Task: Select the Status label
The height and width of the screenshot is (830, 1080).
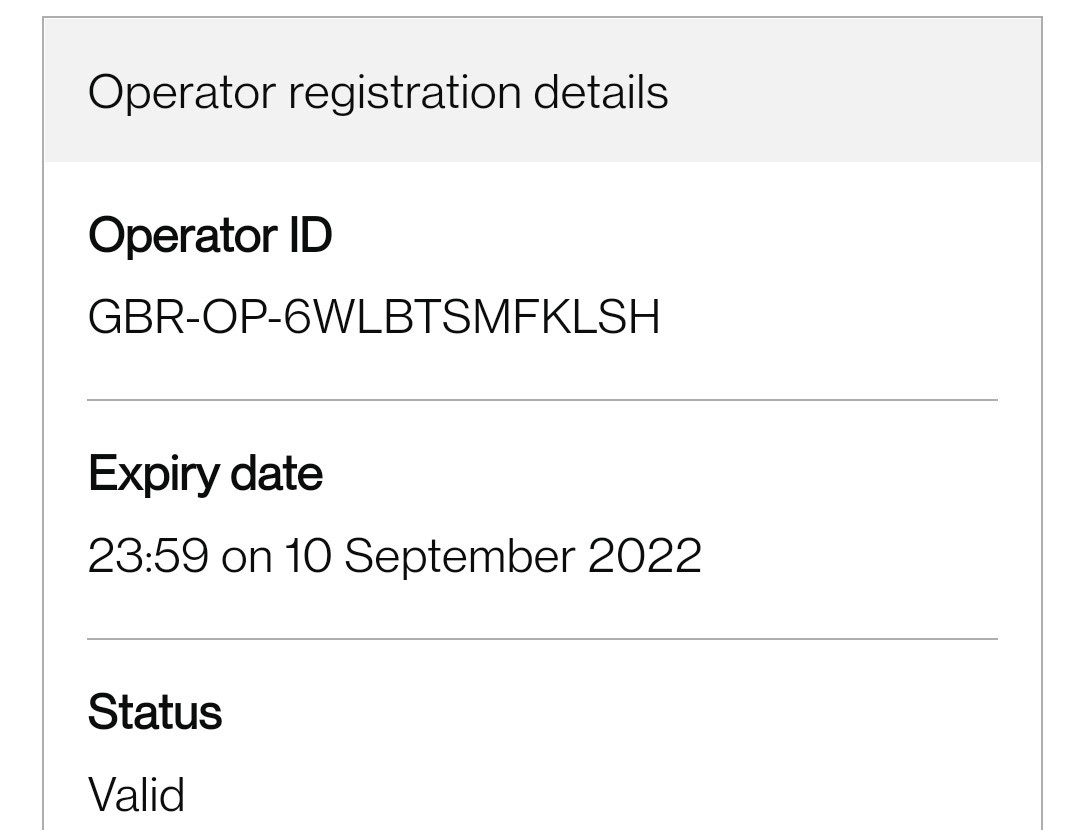Action: point(155,712)
